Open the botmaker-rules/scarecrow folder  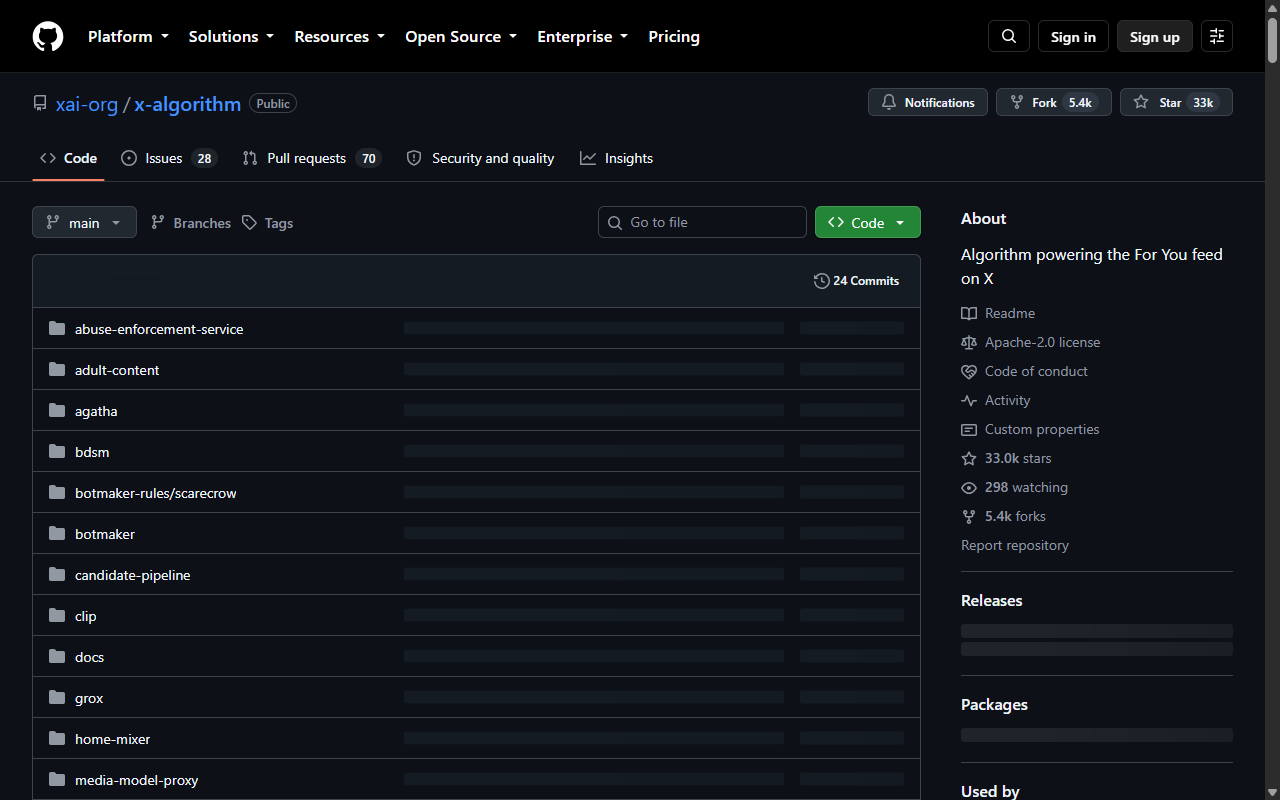coord(155,493)
